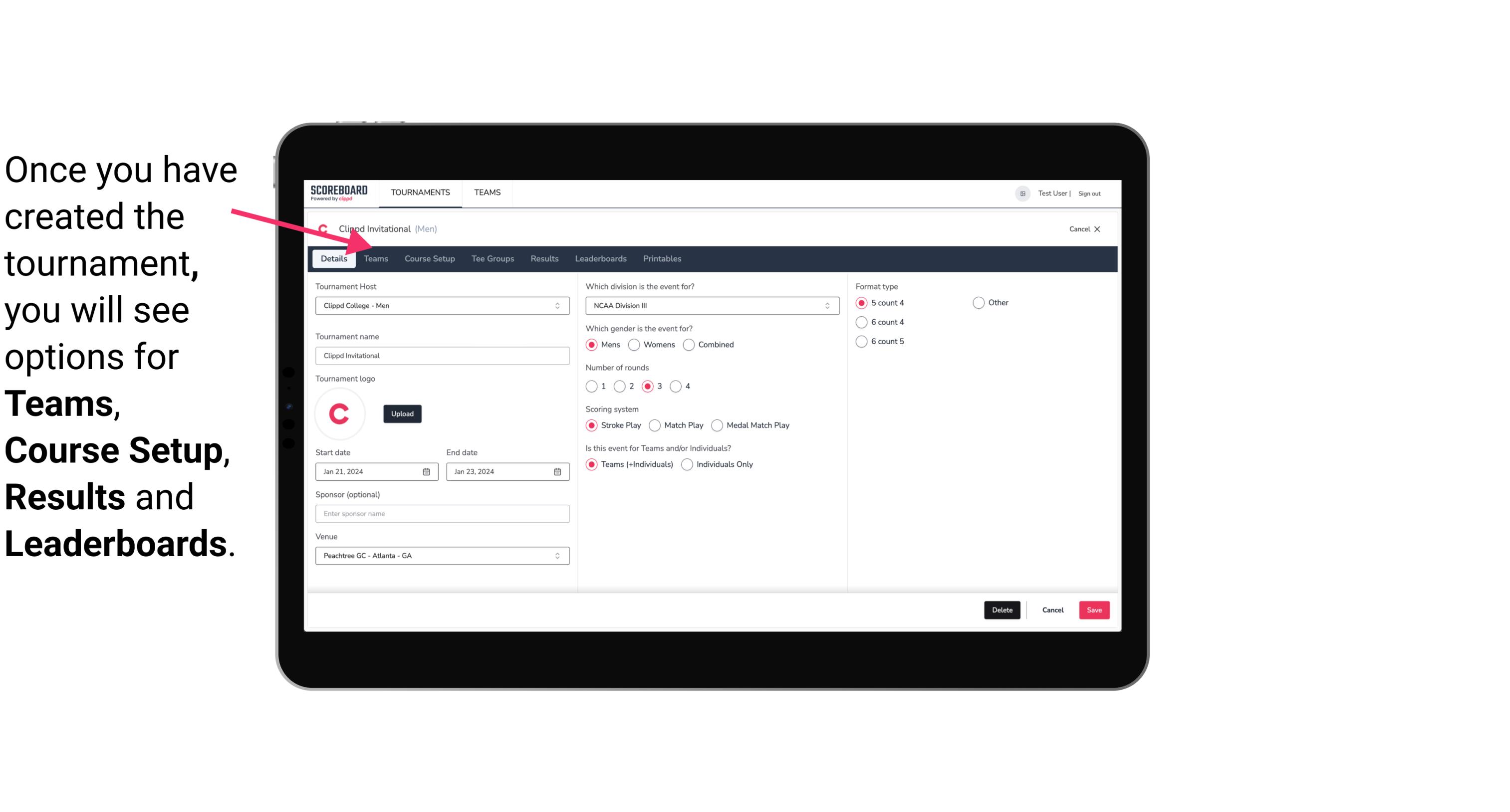The width and height of the screenshot is (1510, 812).
Task: Click the Scoreboard logo icon
Action: (338, 192)
